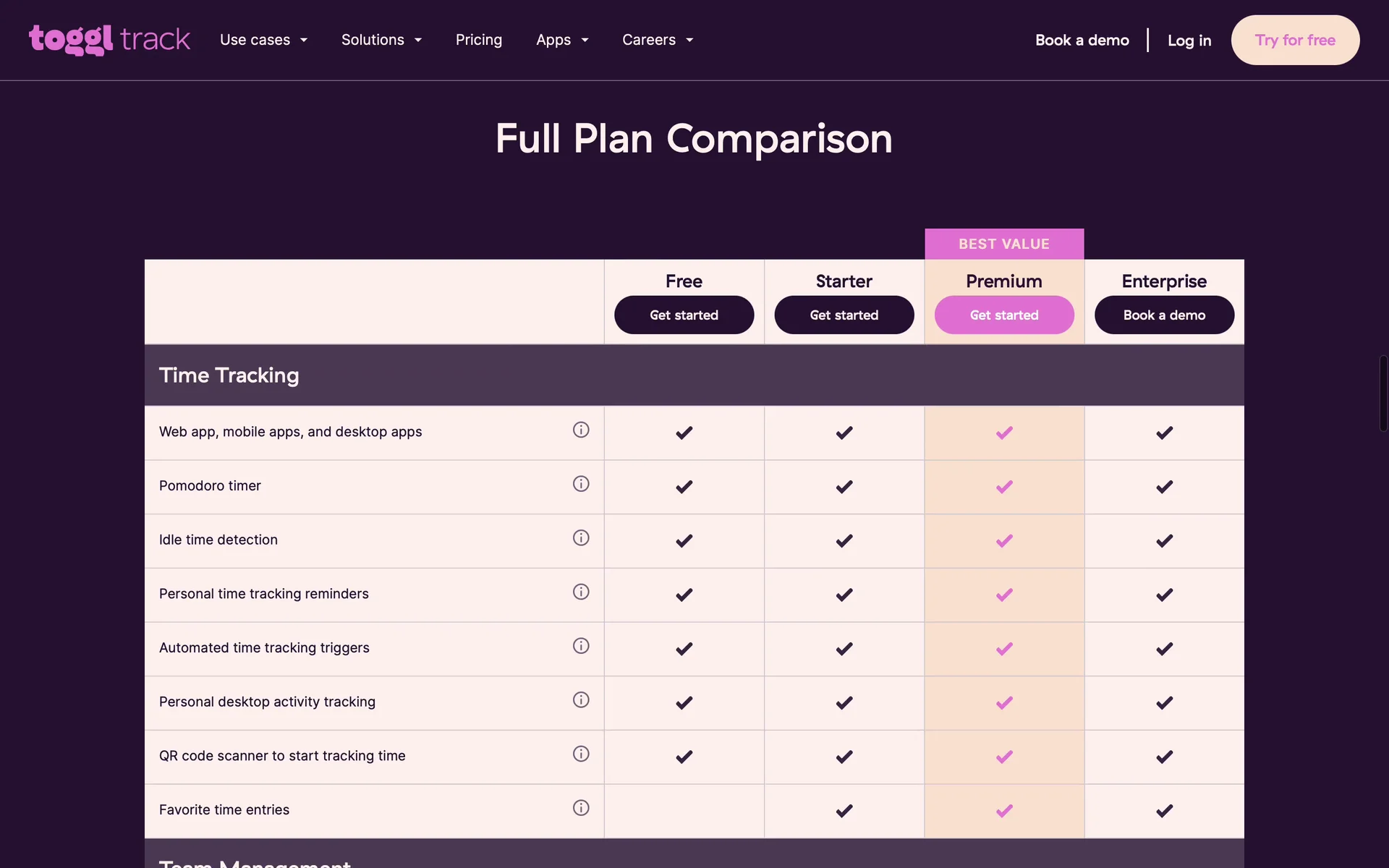
Task: Click Get started under Premium plan
Action: pyautogui.click(x=1004, y=315)
